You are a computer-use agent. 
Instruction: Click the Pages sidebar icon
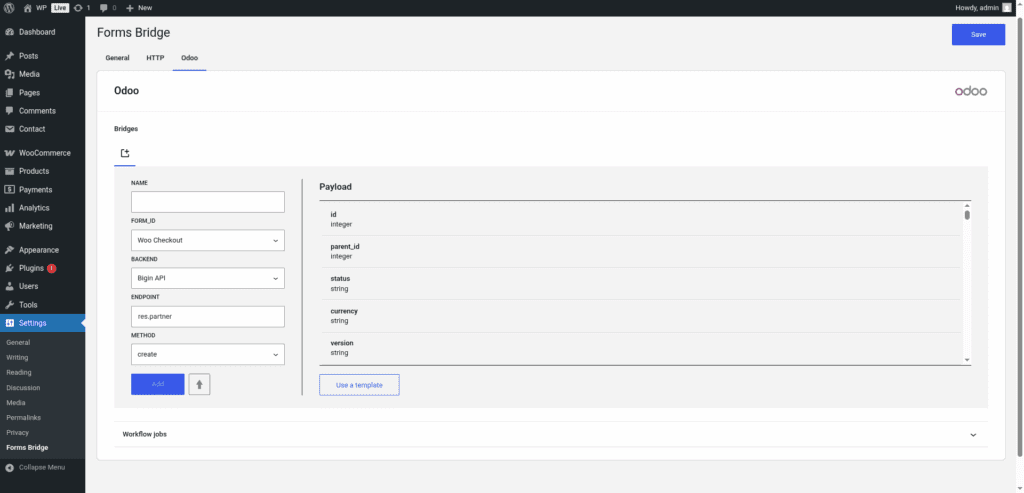click(10, 93)
